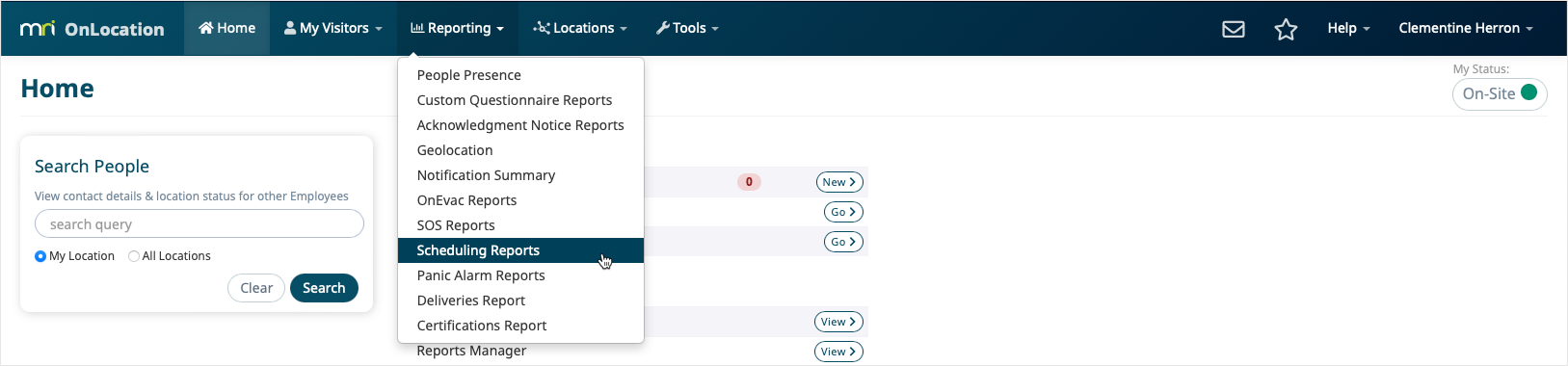Click the upper View button
Viewport: 1568px width, 366px height.
point(838,322)
